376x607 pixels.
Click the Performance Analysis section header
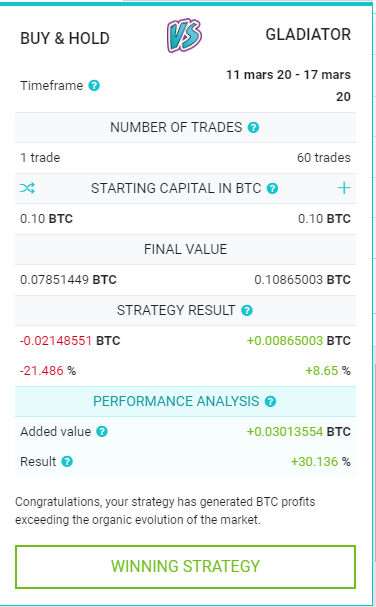[x=185, y=401]
